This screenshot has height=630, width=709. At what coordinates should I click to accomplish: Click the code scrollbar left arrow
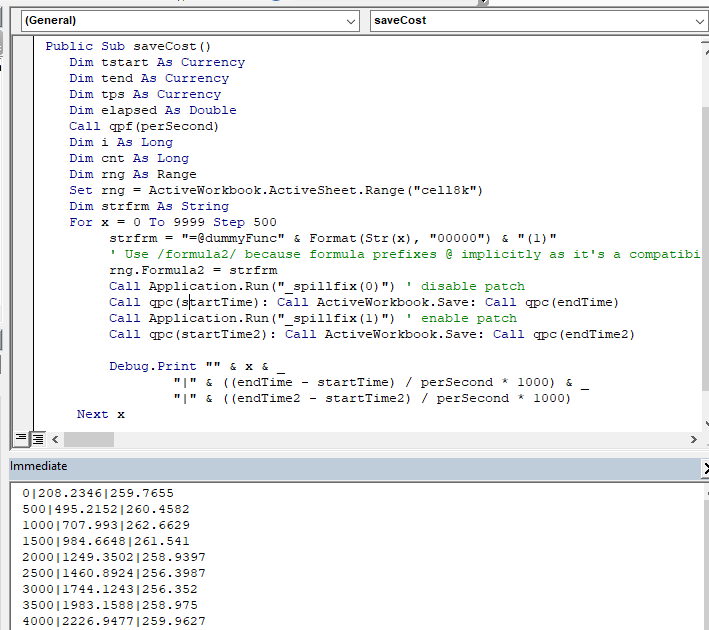pyautogui.click(x=55, y=439)
